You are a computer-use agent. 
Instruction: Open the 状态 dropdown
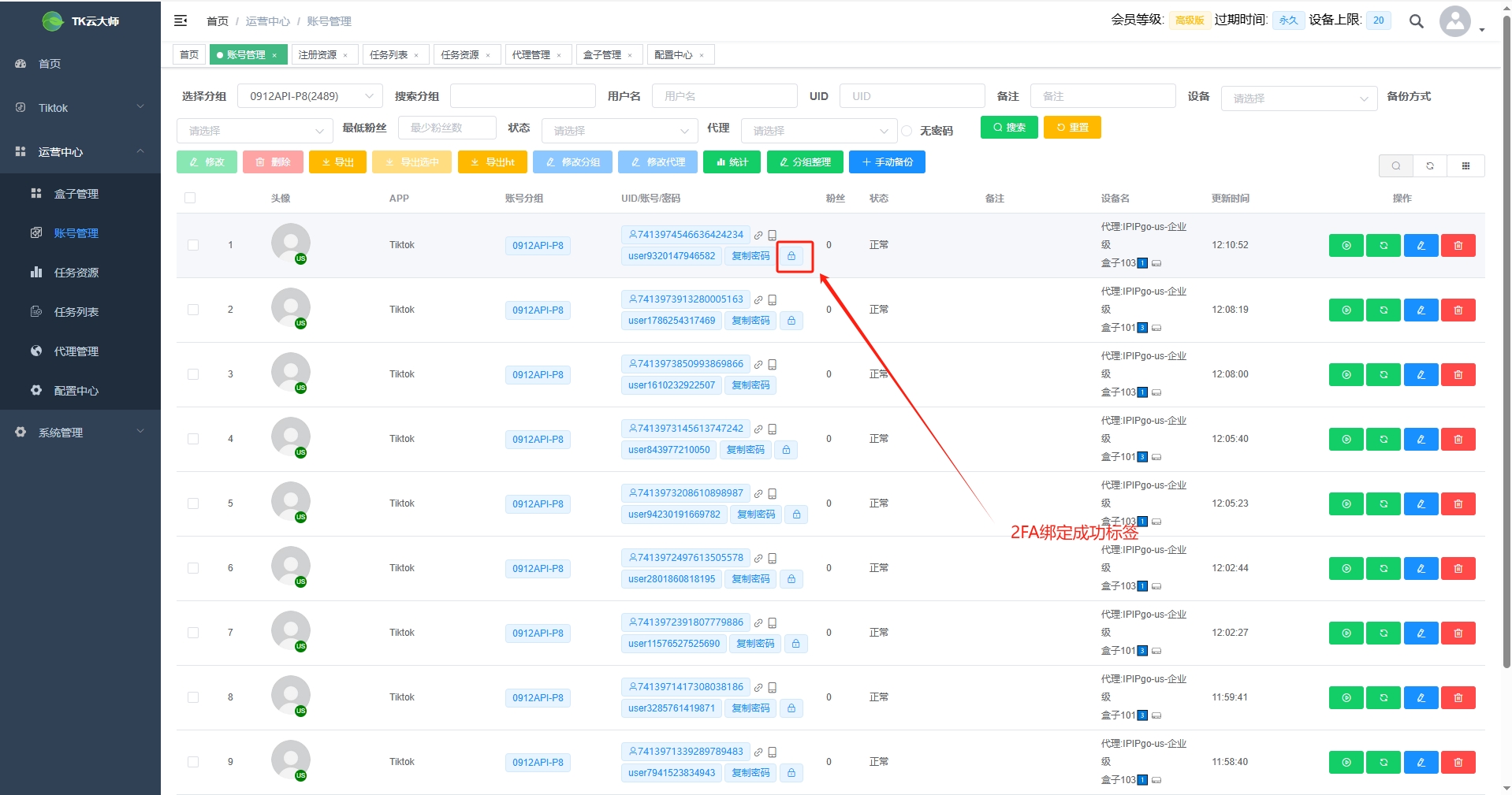(620, 131)
